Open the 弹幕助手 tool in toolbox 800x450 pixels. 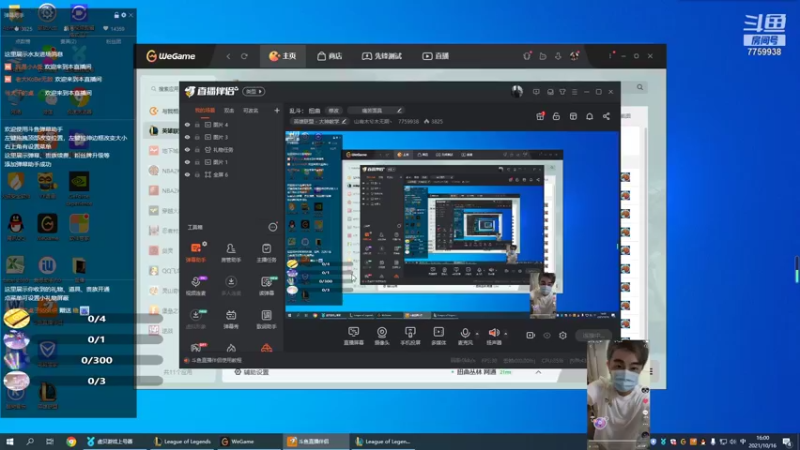pos(196,252)
